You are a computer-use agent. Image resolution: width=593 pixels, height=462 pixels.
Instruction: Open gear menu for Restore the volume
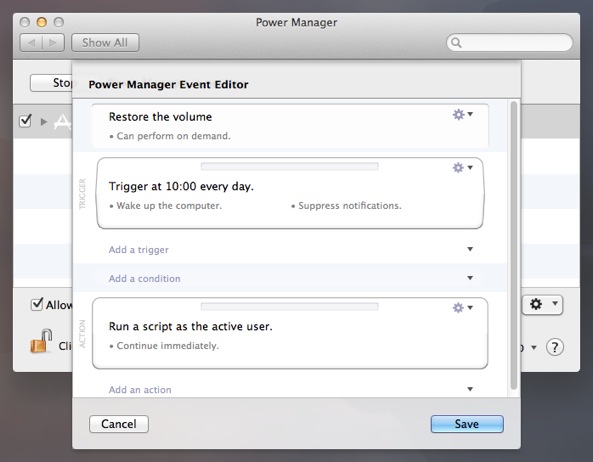pos(463,114)
